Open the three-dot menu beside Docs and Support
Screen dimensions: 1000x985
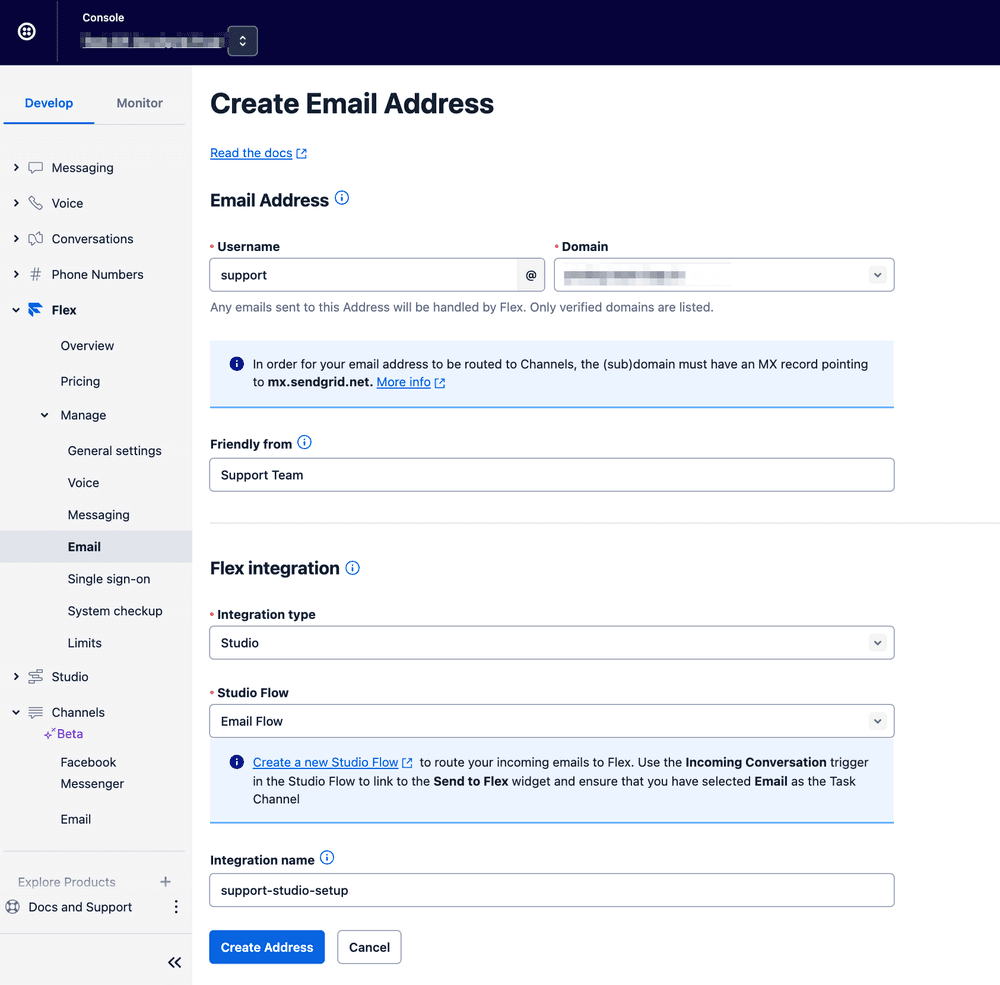[176, 907]
